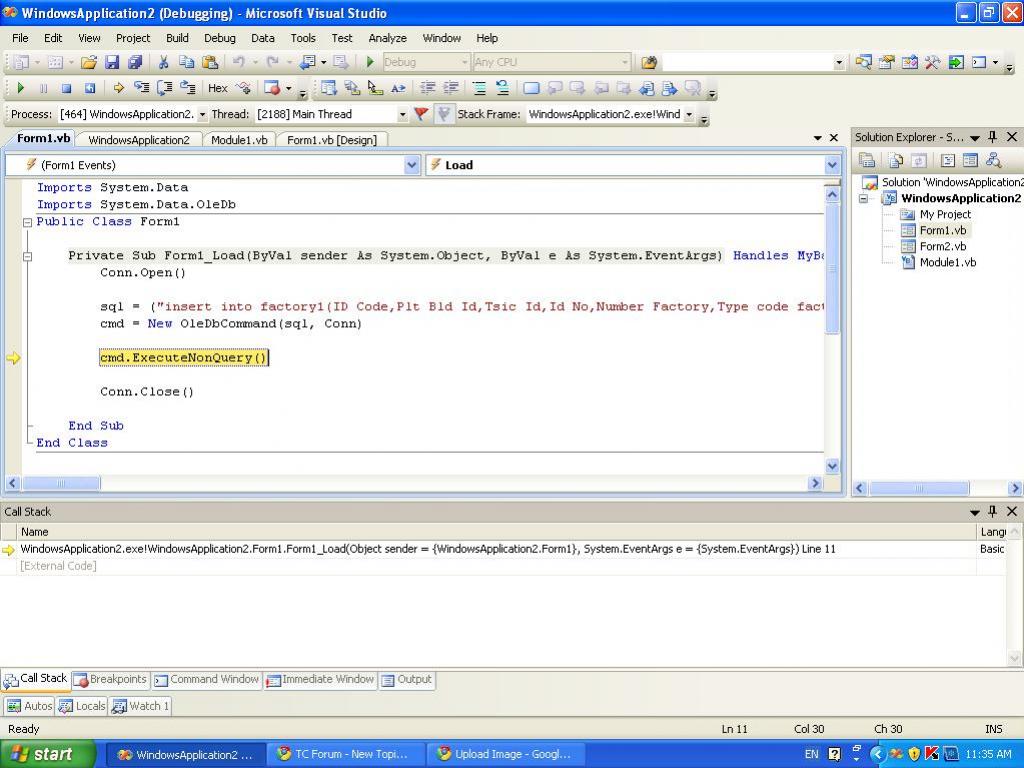Click the Paste clipboard icon
1024x768 pixels.
[x=210, y=62]
